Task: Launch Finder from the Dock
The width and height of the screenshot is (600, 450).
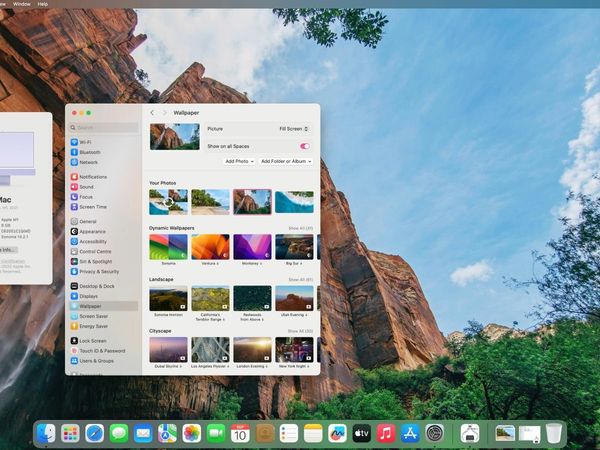Action: point(46,434)
